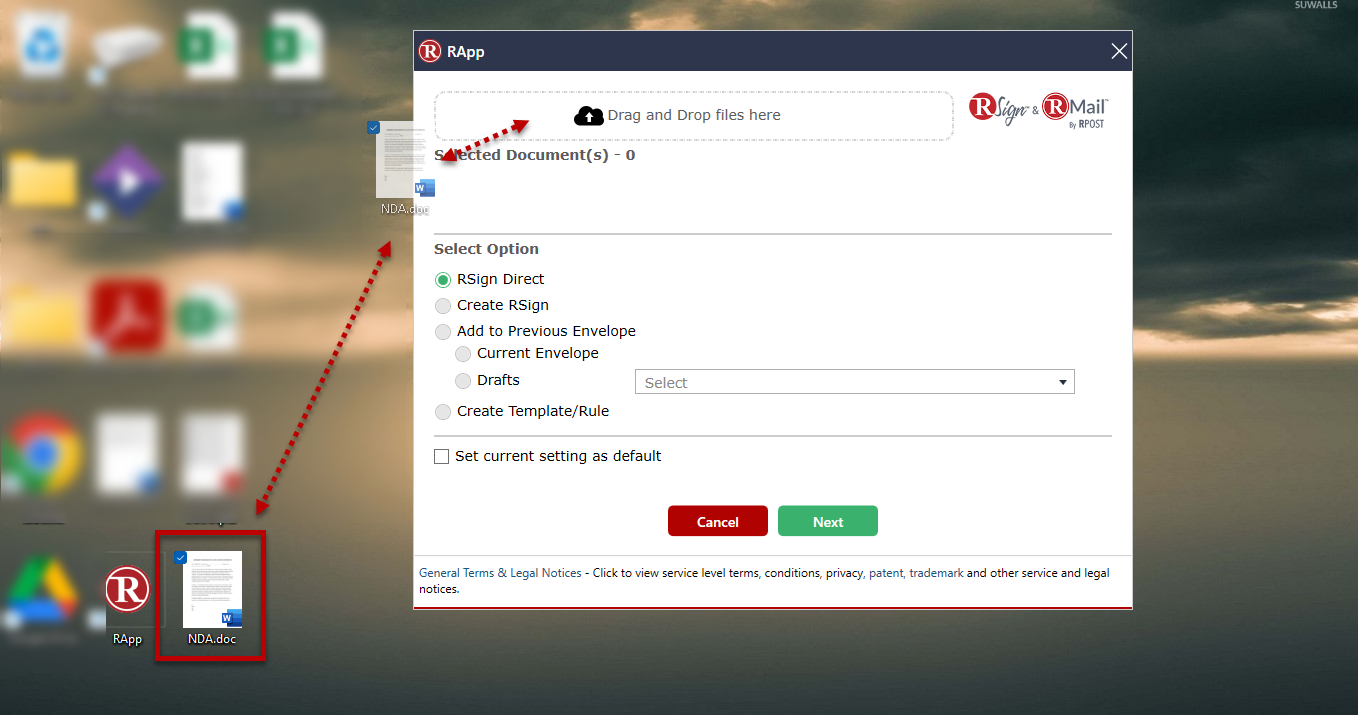Select Create Template/Rule option
The height and width of the screenshot is (715, 1358).
(443, 412)
